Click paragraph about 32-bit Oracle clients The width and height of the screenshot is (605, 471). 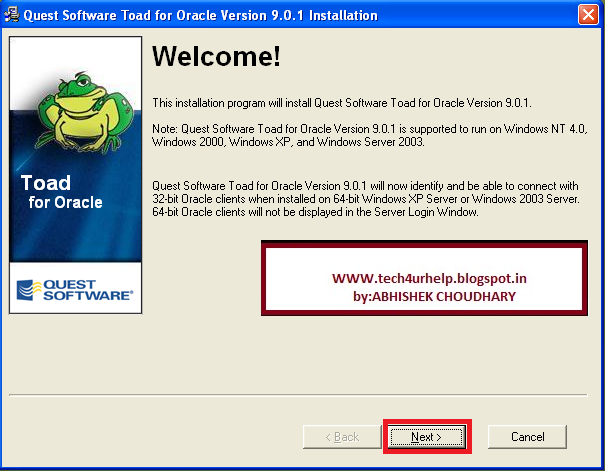point(366,199)
